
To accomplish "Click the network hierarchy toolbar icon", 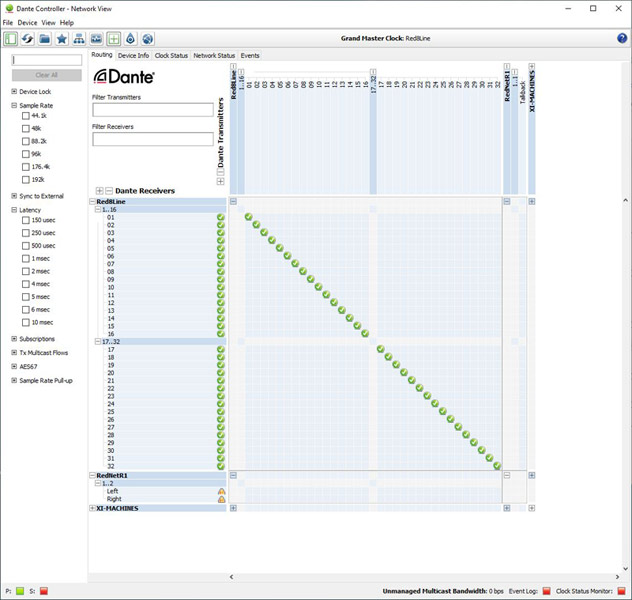I will [79, 39].
